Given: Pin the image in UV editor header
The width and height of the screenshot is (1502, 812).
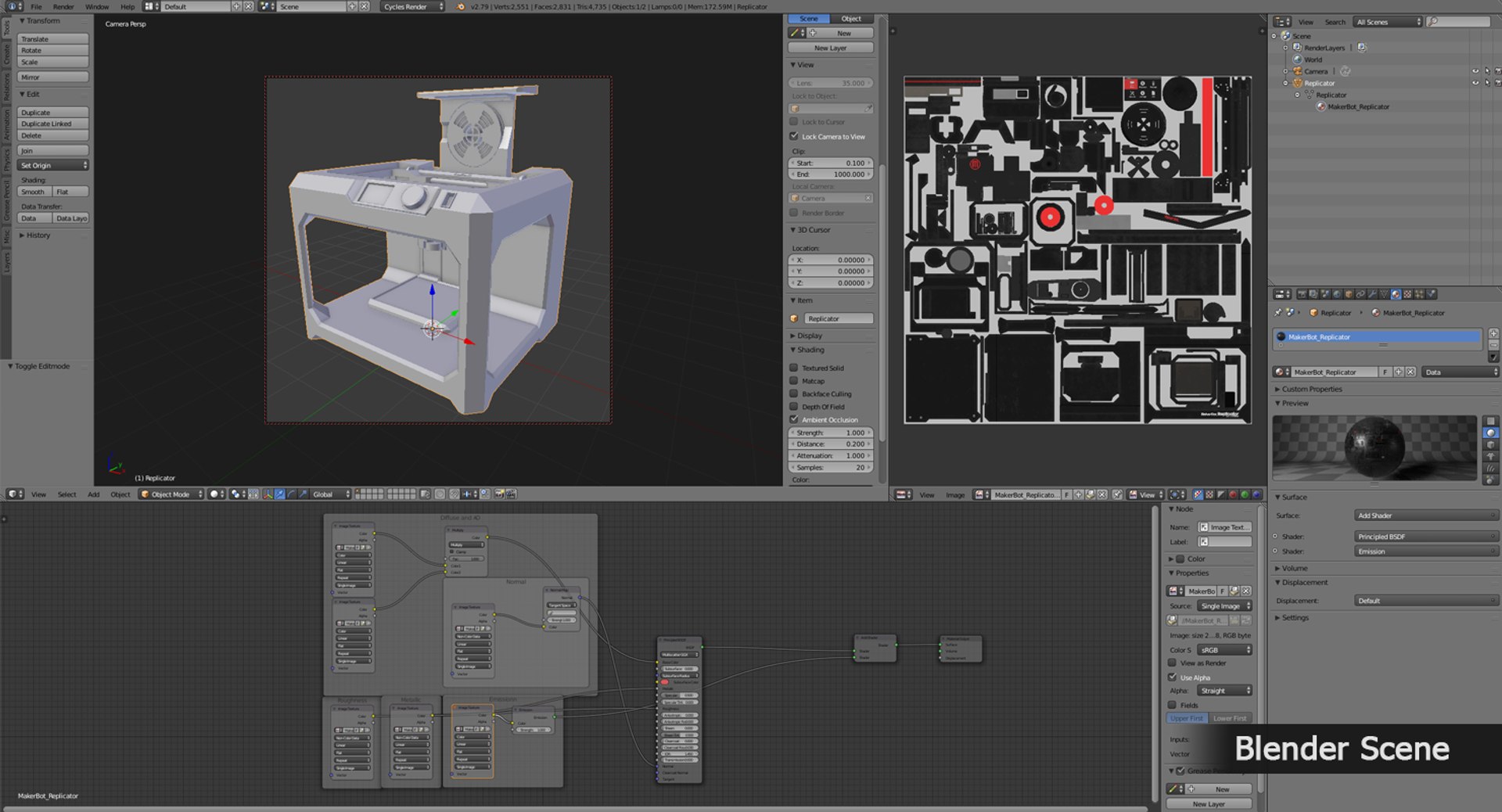Looking at the screenshot, I should 1117,494.
